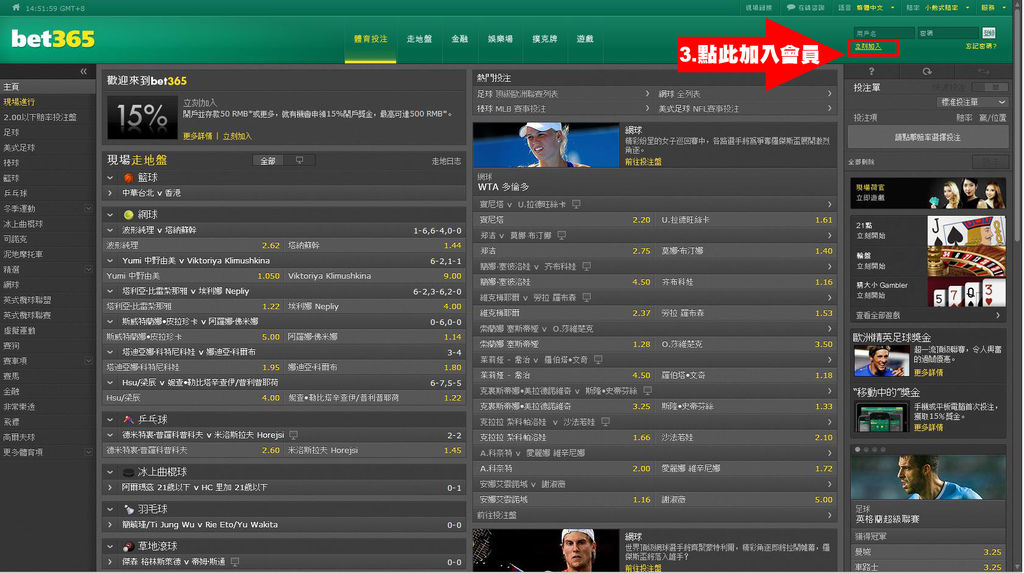Collapse the left sidebar with double-arrow icon

(x=84, y=71)
